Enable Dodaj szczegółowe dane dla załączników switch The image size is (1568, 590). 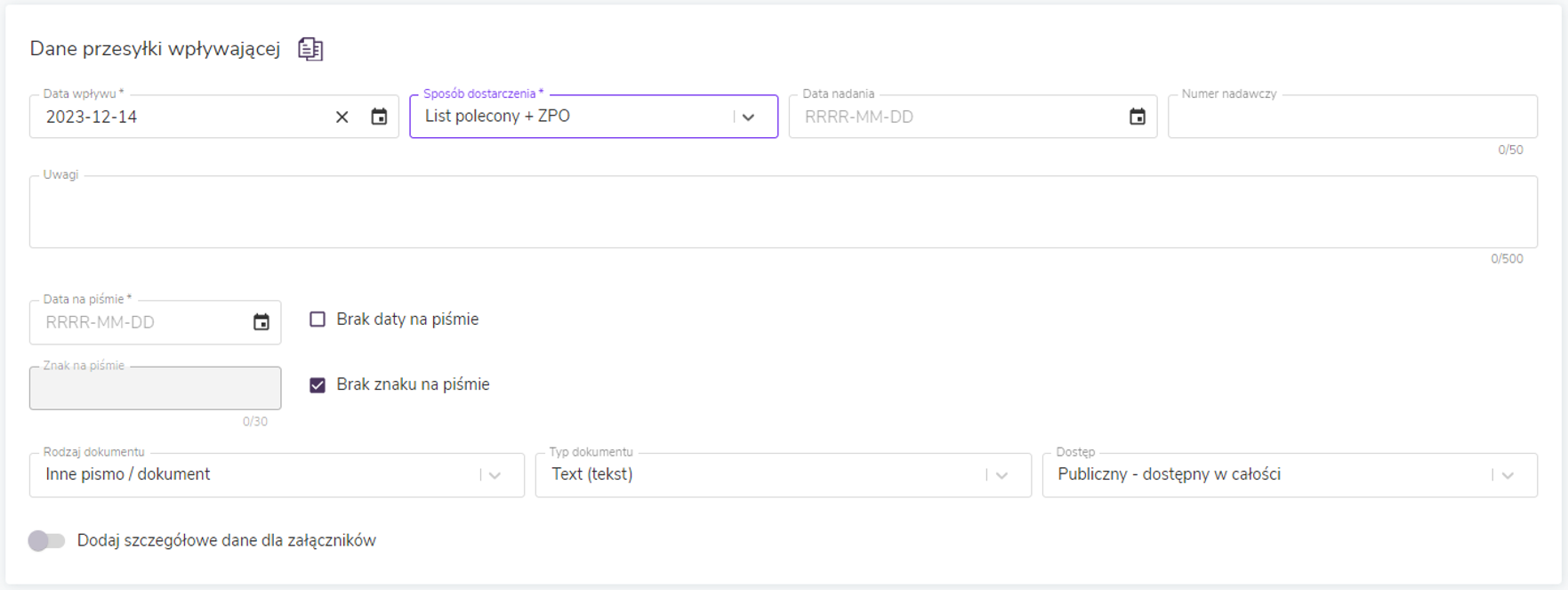click(x=46, y=541)
